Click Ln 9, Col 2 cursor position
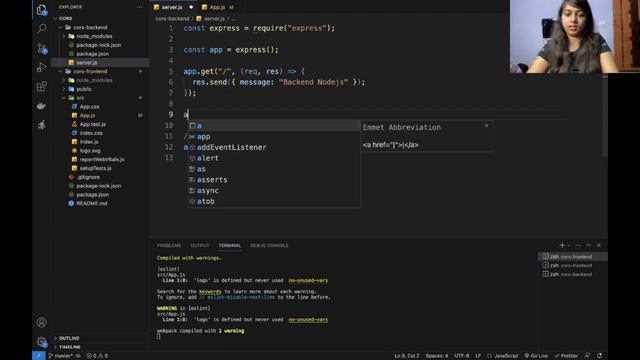Viewport: 640px width, 360px height. tap(407, 356)
